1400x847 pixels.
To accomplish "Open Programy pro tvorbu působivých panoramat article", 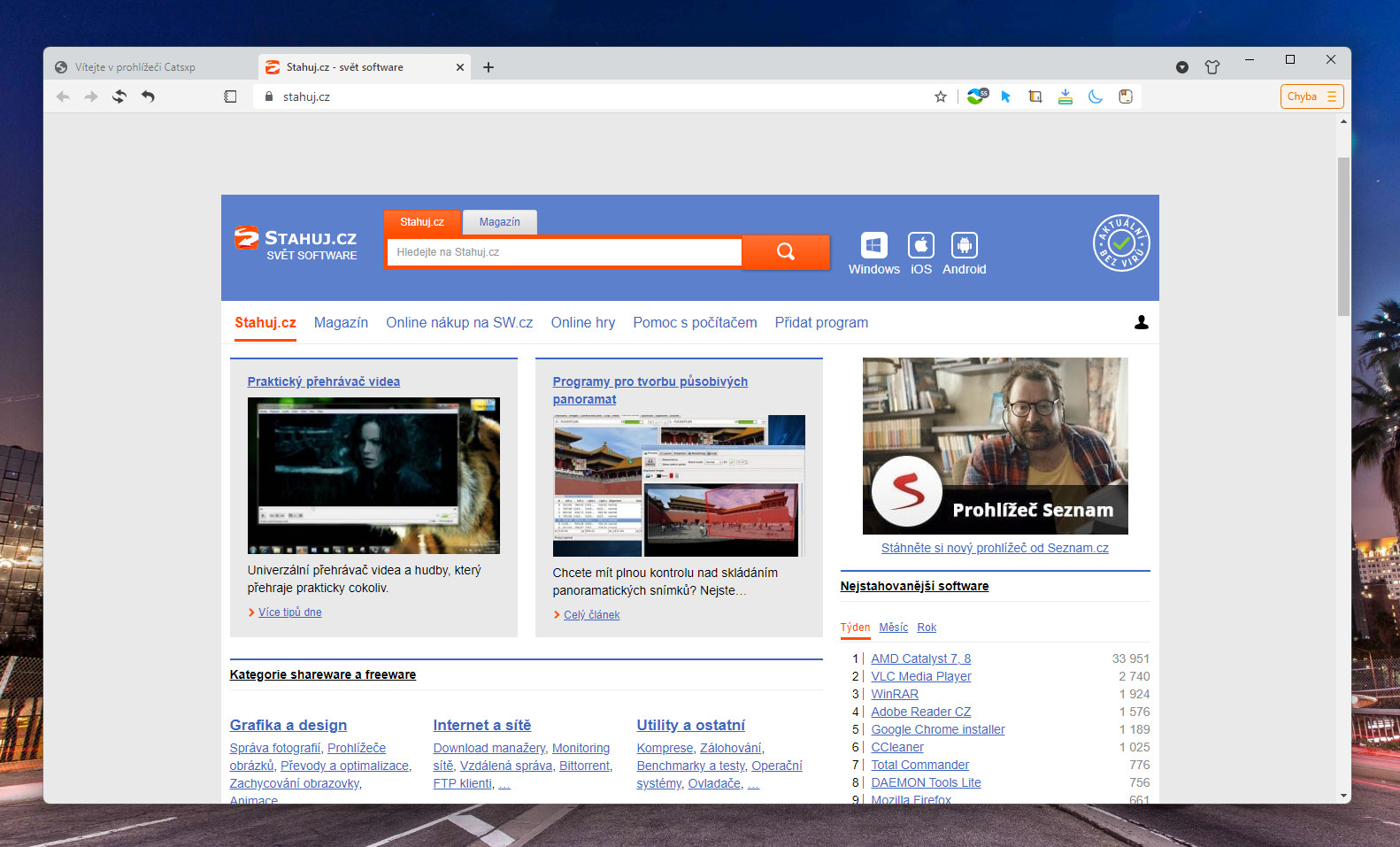I will [x=650, y=390].
